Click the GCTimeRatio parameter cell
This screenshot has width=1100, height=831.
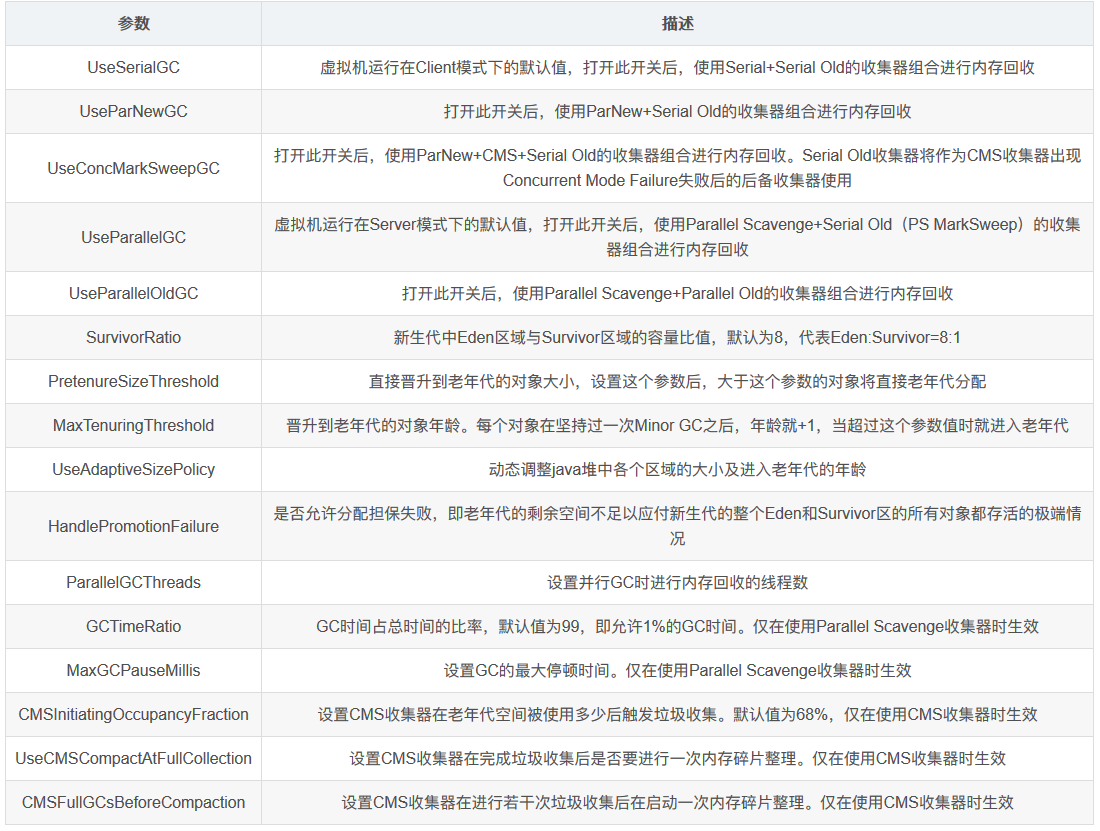coord(133,627)
